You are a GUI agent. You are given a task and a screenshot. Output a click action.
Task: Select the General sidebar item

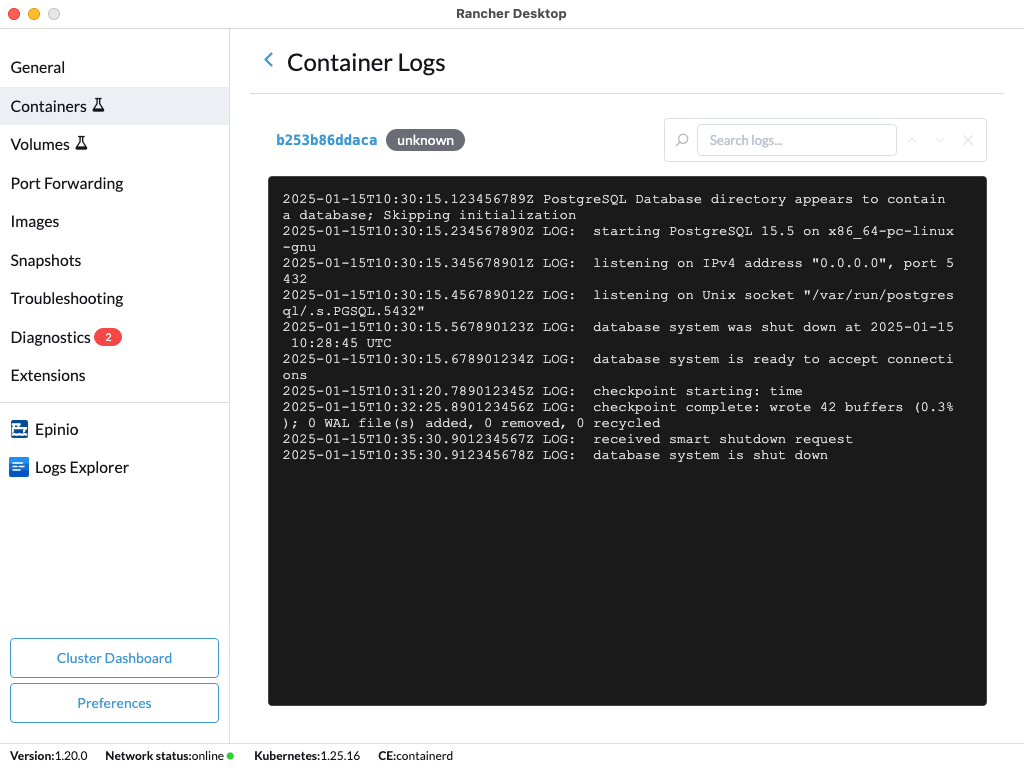coord(37,67)
